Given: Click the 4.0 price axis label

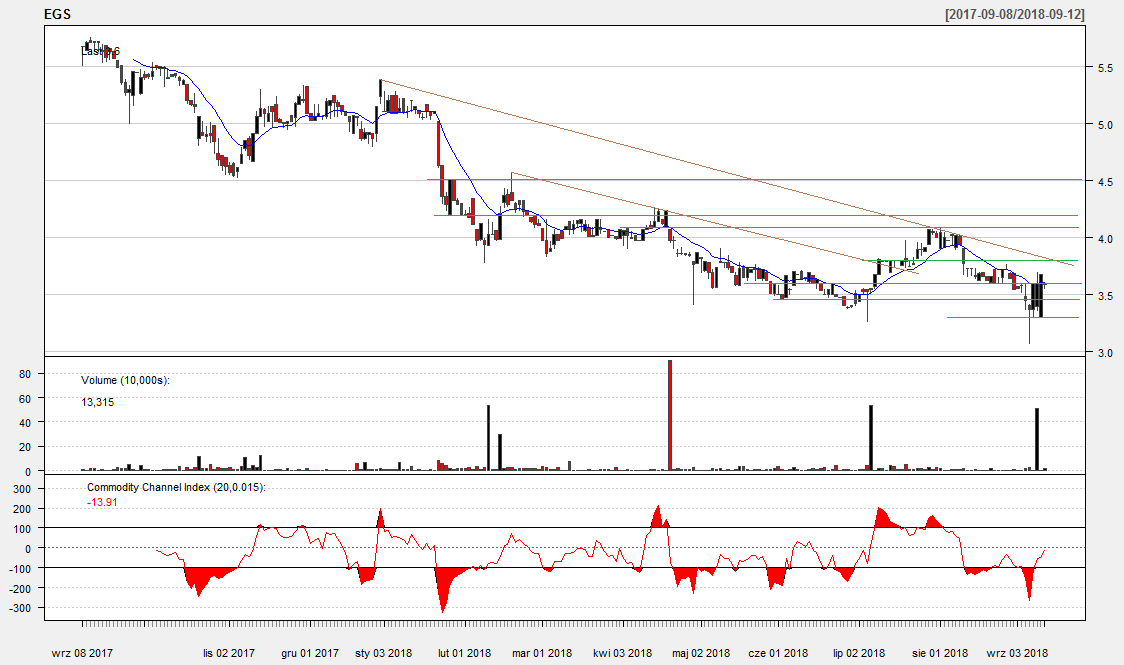Looking at the screenshot, I should [1105, 239].
